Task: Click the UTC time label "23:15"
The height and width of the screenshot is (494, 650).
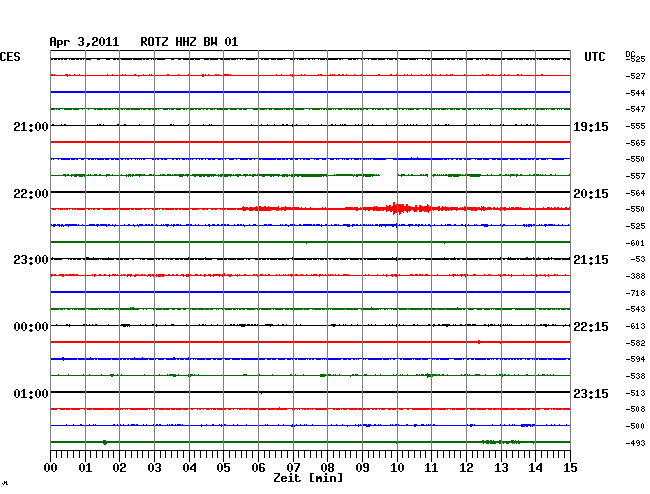Action: (x=591, y=393)
